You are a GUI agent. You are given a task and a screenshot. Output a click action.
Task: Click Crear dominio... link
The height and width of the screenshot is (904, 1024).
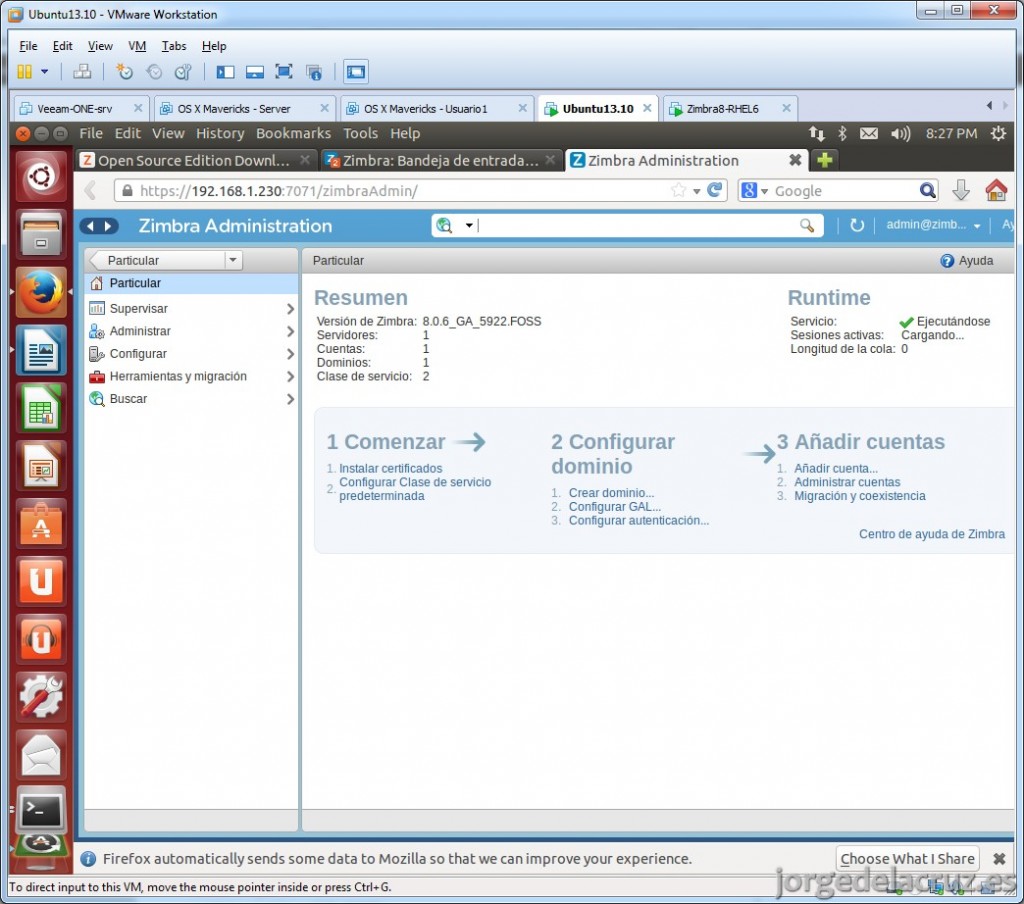tap(611, 492)
